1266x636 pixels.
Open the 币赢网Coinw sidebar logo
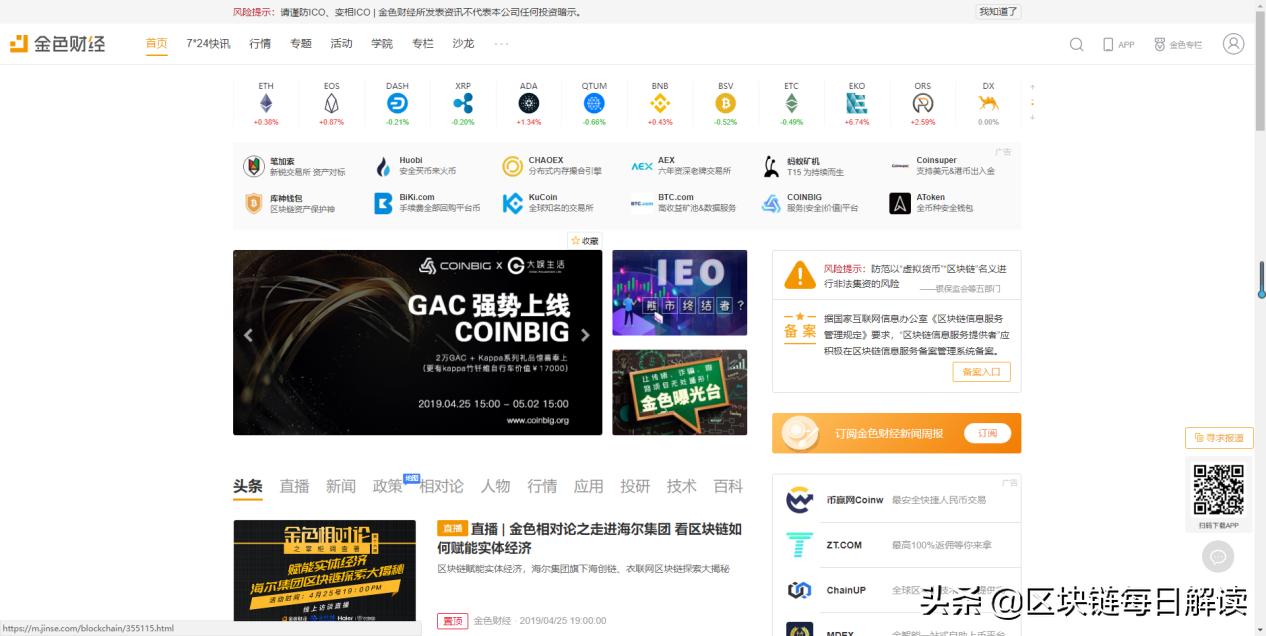click(799, 499)
